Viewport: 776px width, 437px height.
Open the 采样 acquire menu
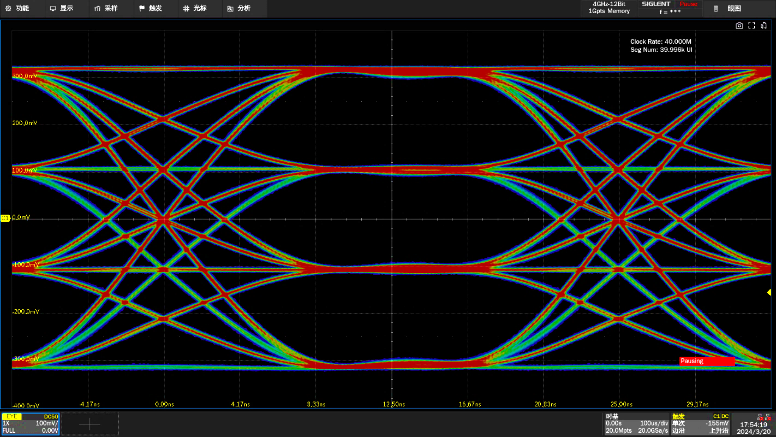coord(105,7)
